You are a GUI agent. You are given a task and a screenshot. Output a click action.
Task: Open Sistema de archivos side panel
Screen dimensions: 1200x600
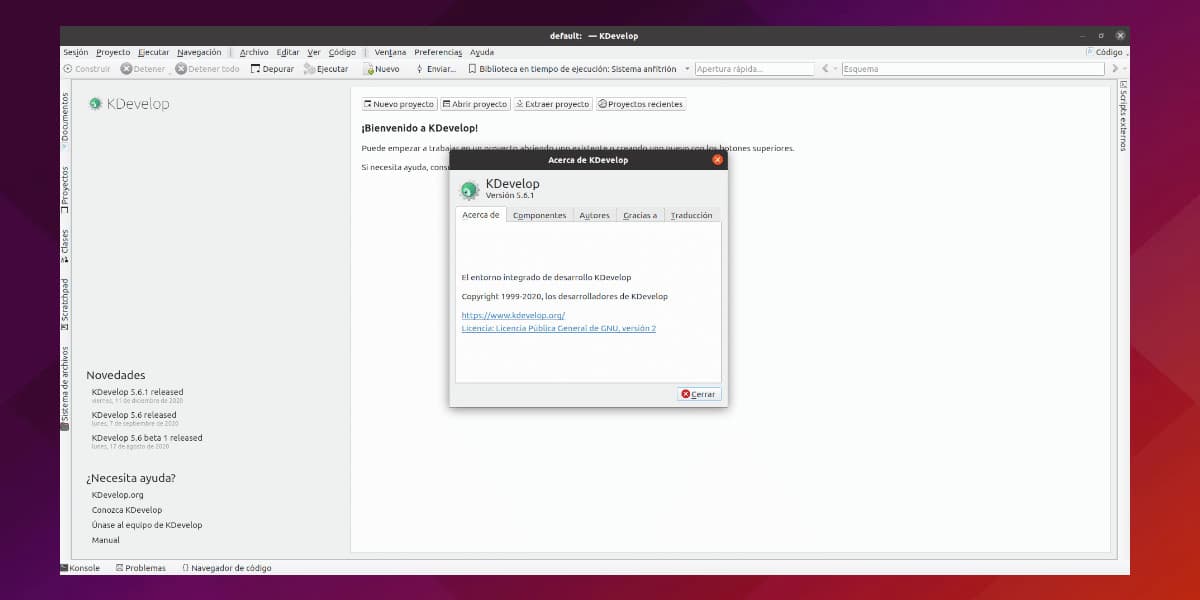tap(65, 387)
